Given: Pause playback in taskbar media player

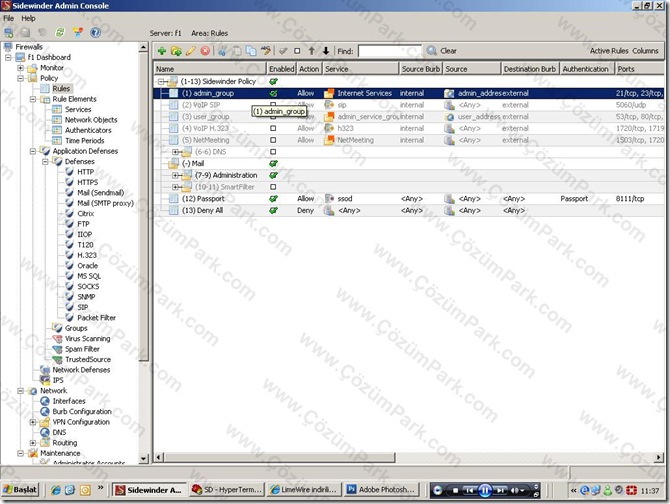Looking at the screenshot, I should point(485,490).
